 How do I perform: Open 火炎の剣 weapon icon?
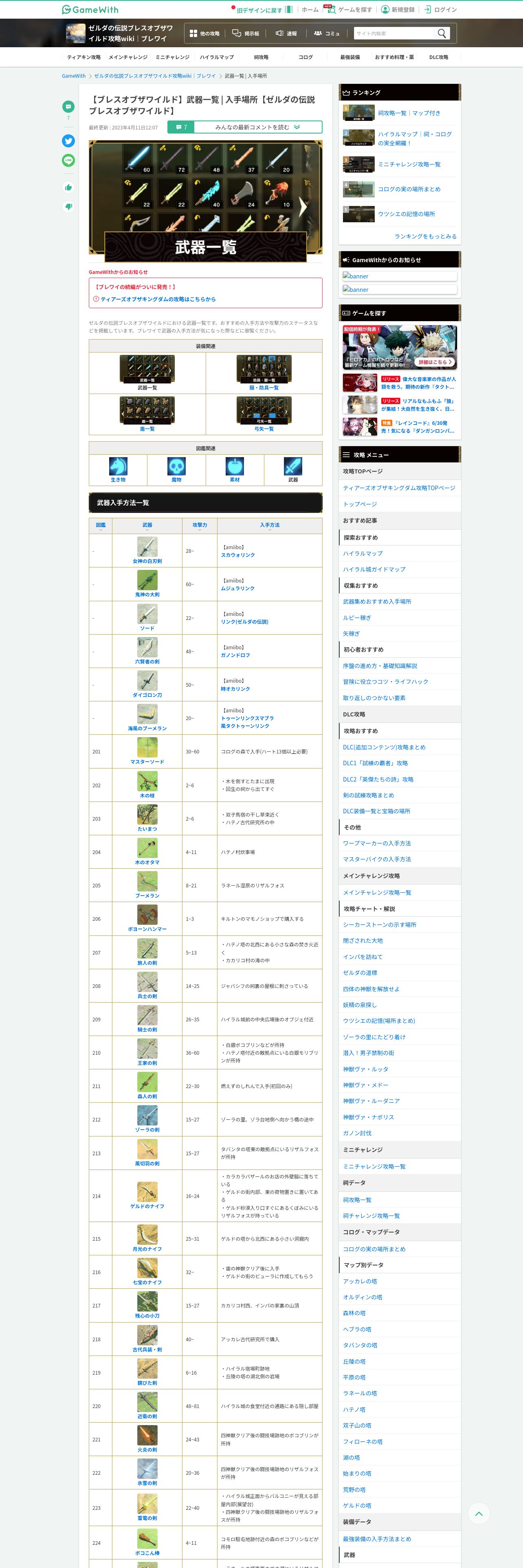click(x=147, y=1435)
